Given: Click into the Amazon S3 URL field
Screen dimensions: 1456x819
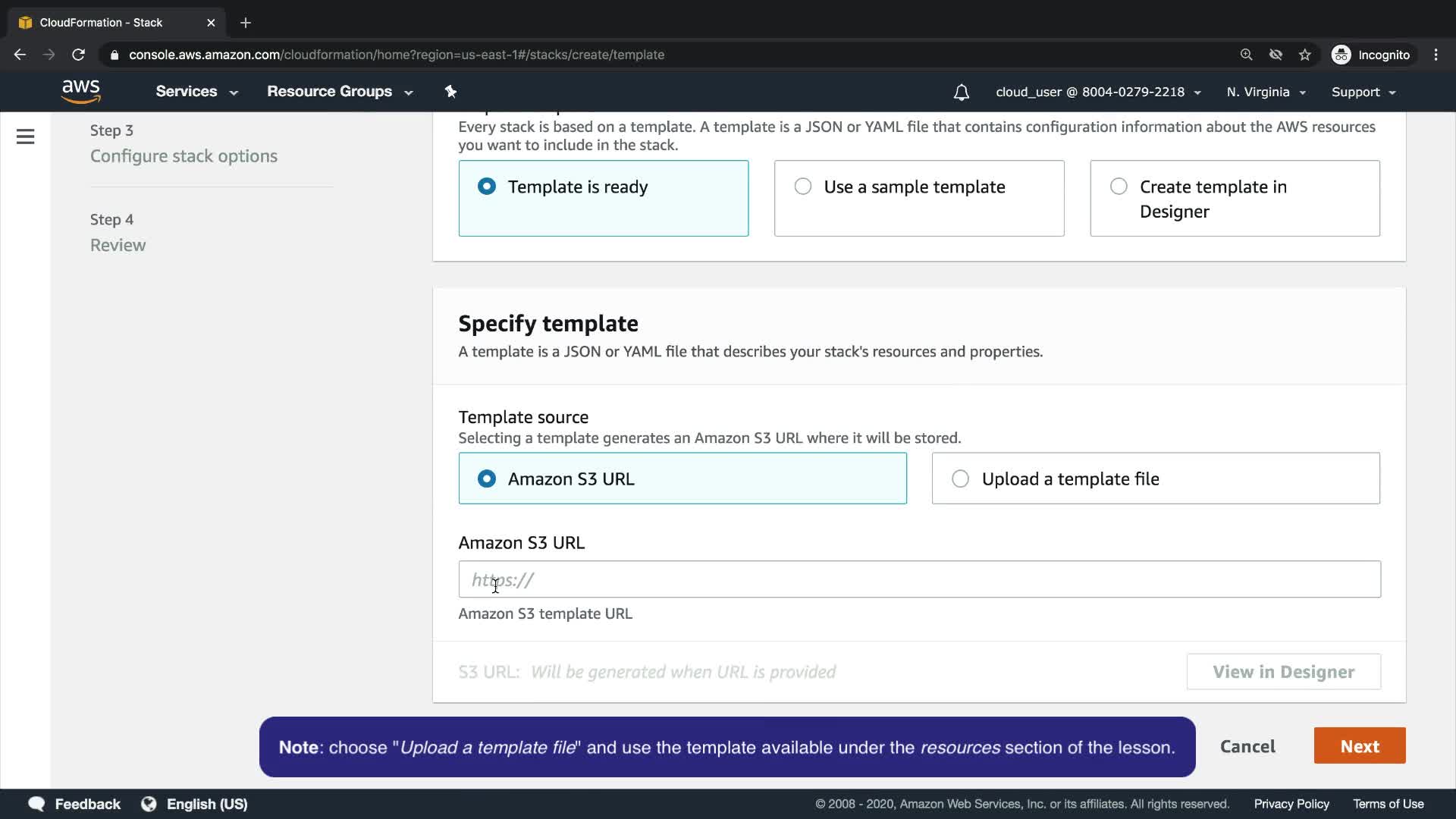Looking at the screenshot, I should pos(919,580).
